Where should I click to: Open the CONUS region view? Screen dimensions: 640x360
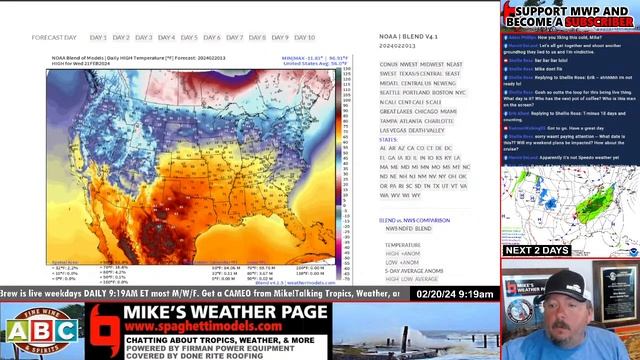point(388,64)
